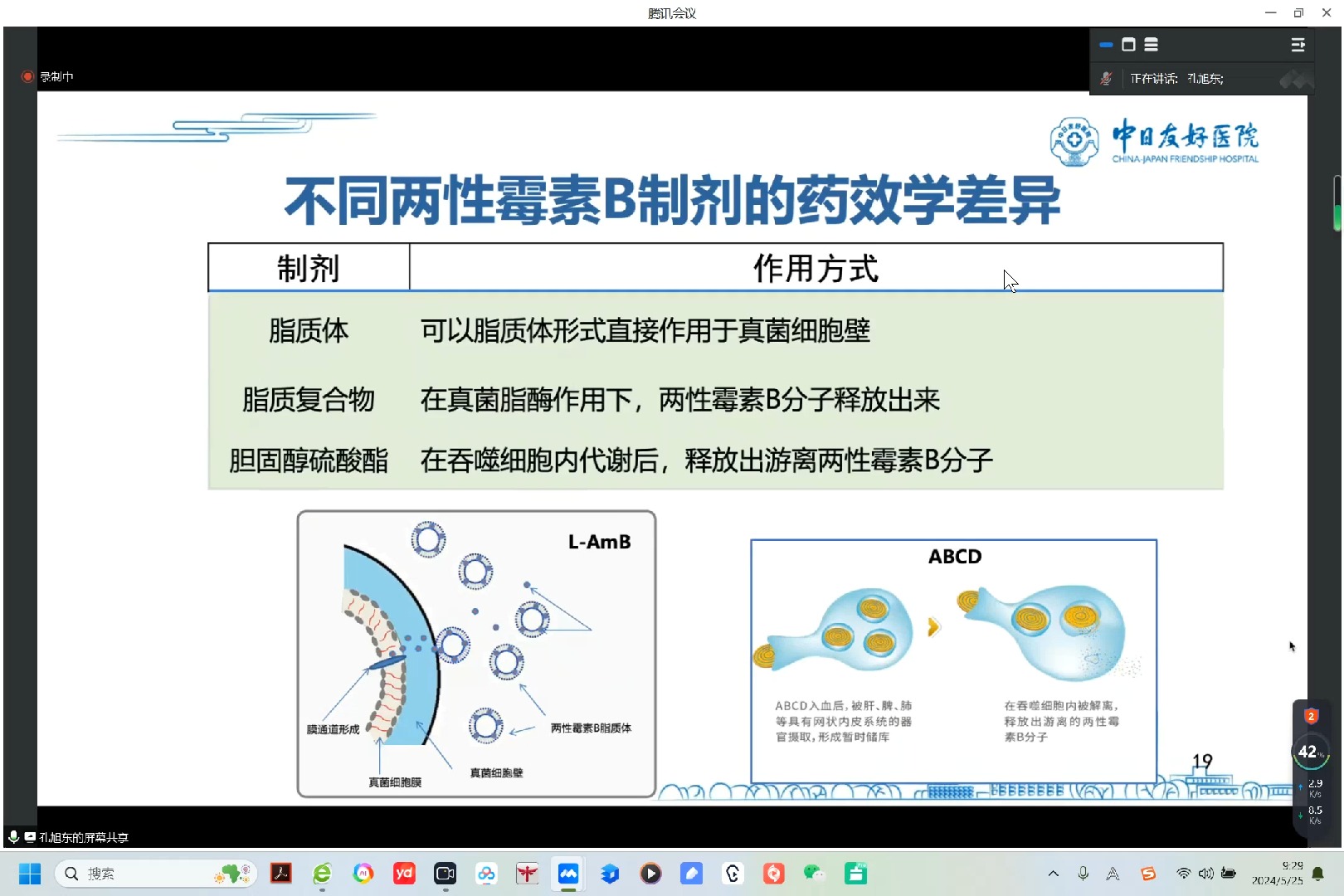
Task: Click the China-Japan Friendship Hospital logo
Action: [x=1154, y=141]
